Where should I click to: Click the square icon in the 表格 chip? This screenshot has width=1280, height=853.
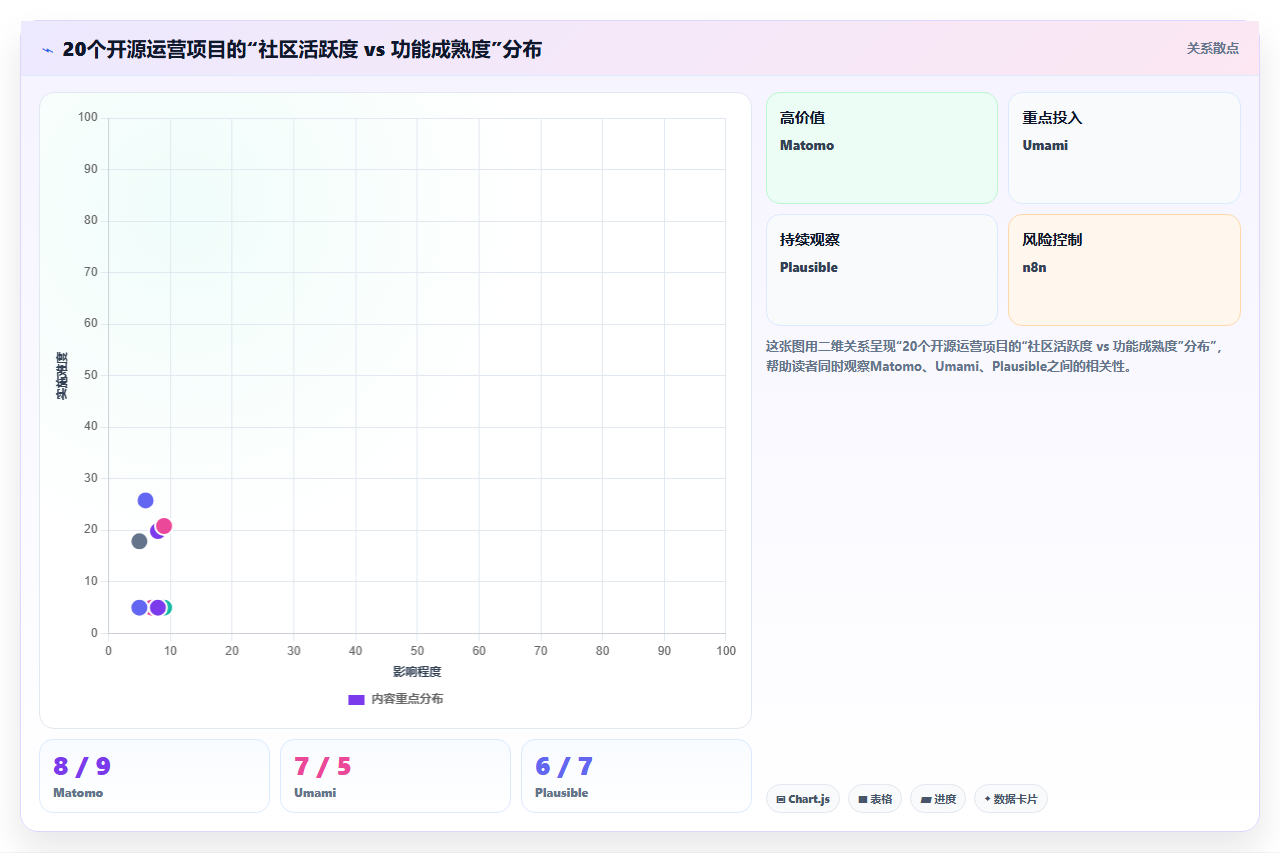[862, 799]
